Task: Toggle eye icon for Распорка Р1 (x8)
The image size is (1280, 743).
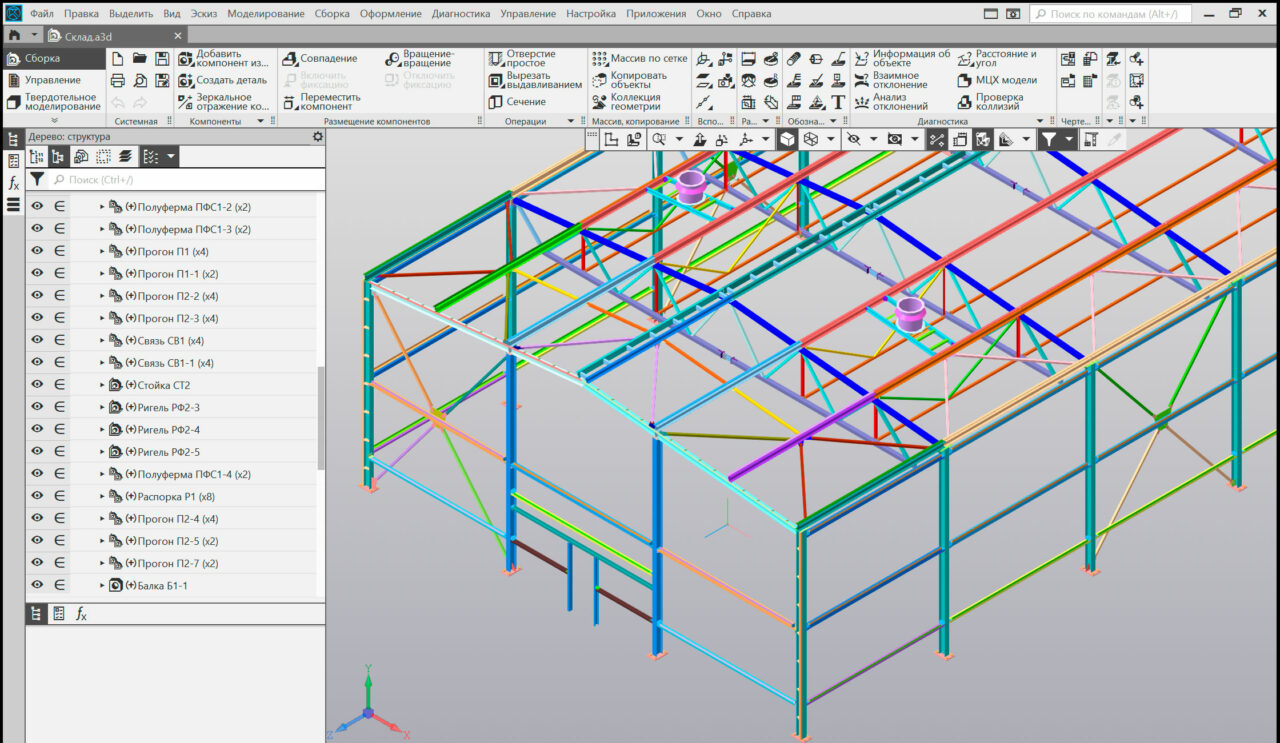Action: (37, 496)
